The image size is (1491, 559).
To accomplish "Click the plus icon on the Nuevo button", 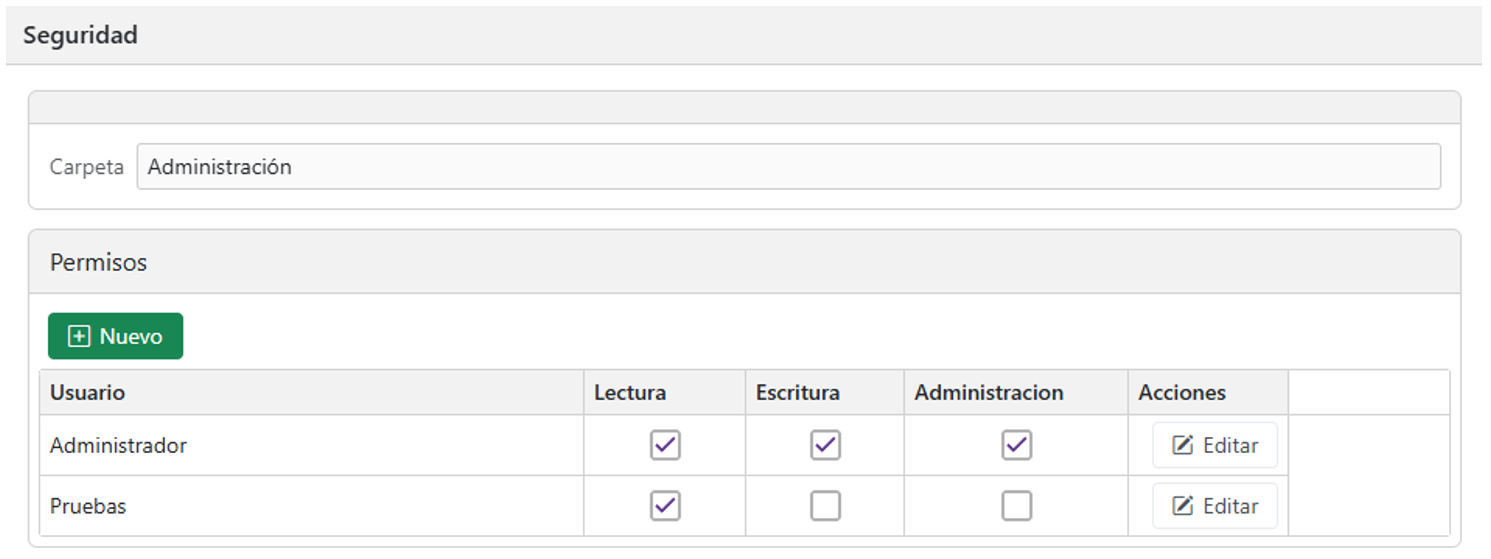I will 79,337.
